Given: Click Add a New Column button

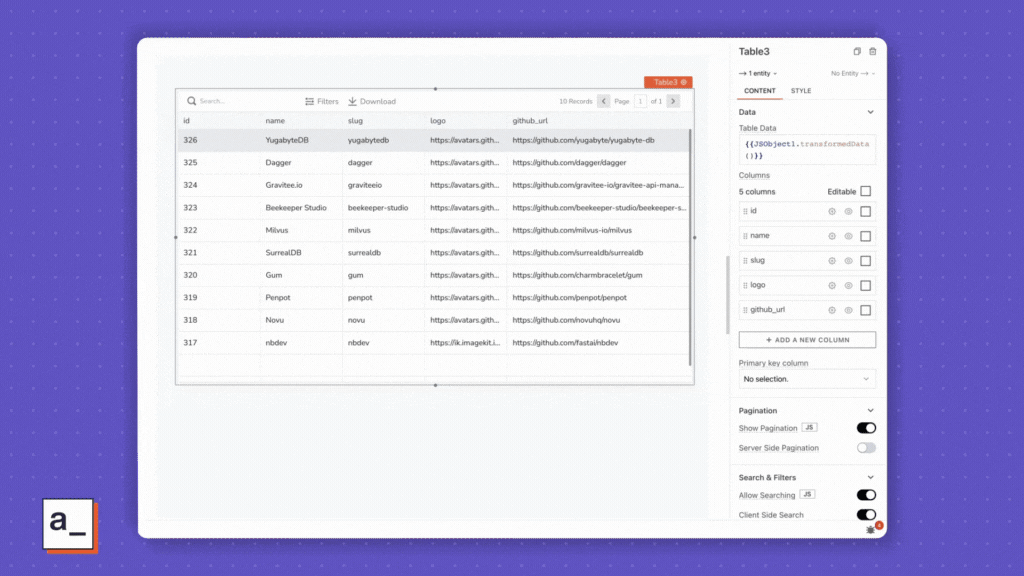Looking at the screenshot, I should pyautogui.click(x=807, y=340).
